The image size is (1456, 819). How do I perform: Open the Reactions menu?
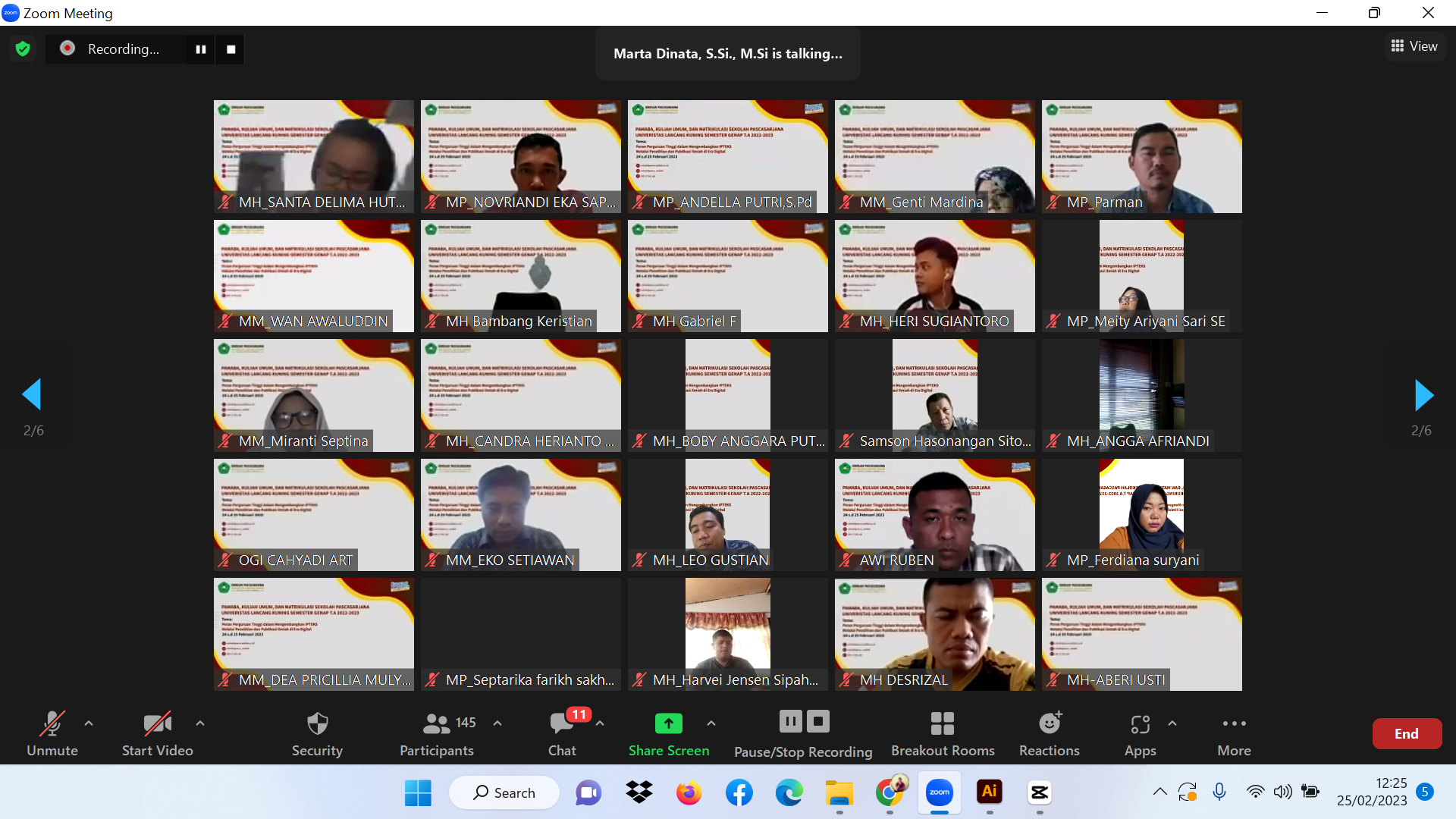1050,733
